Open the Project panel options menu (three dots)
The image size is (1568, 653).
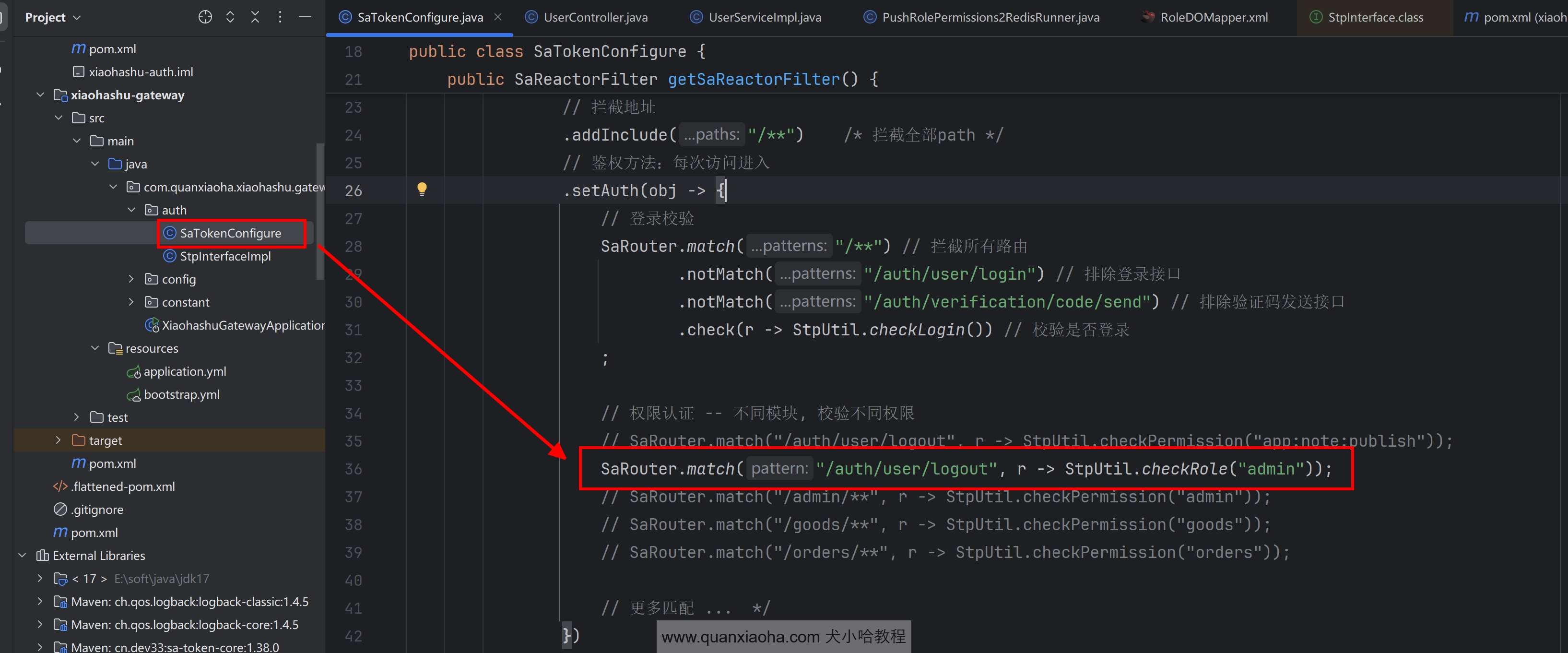click(x=280, y=17)
